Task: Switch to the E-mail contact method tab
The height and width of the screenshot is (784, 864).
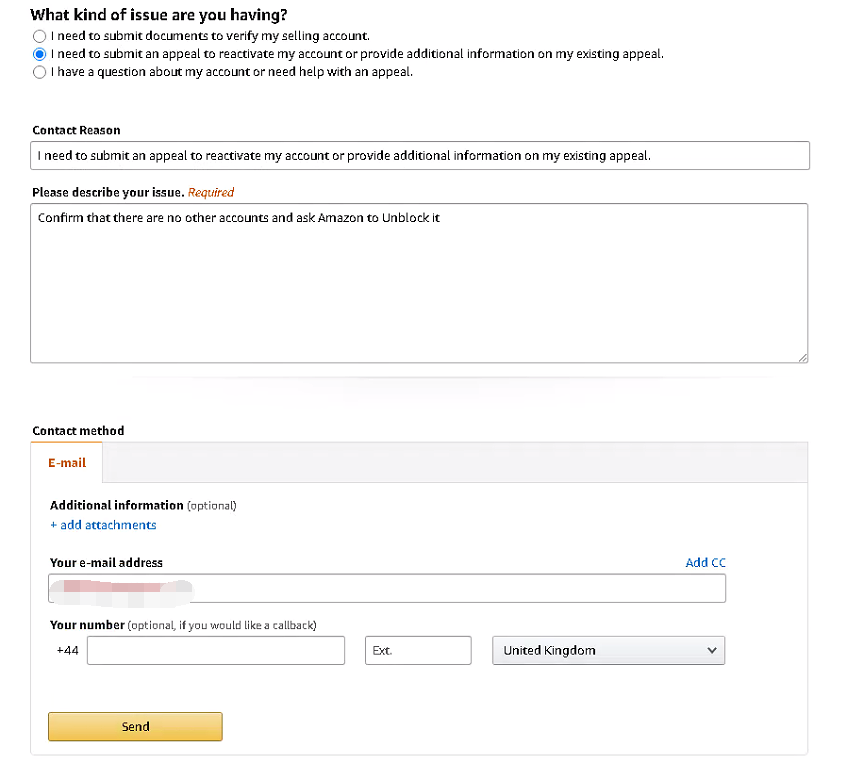Action: pos(67,463)
